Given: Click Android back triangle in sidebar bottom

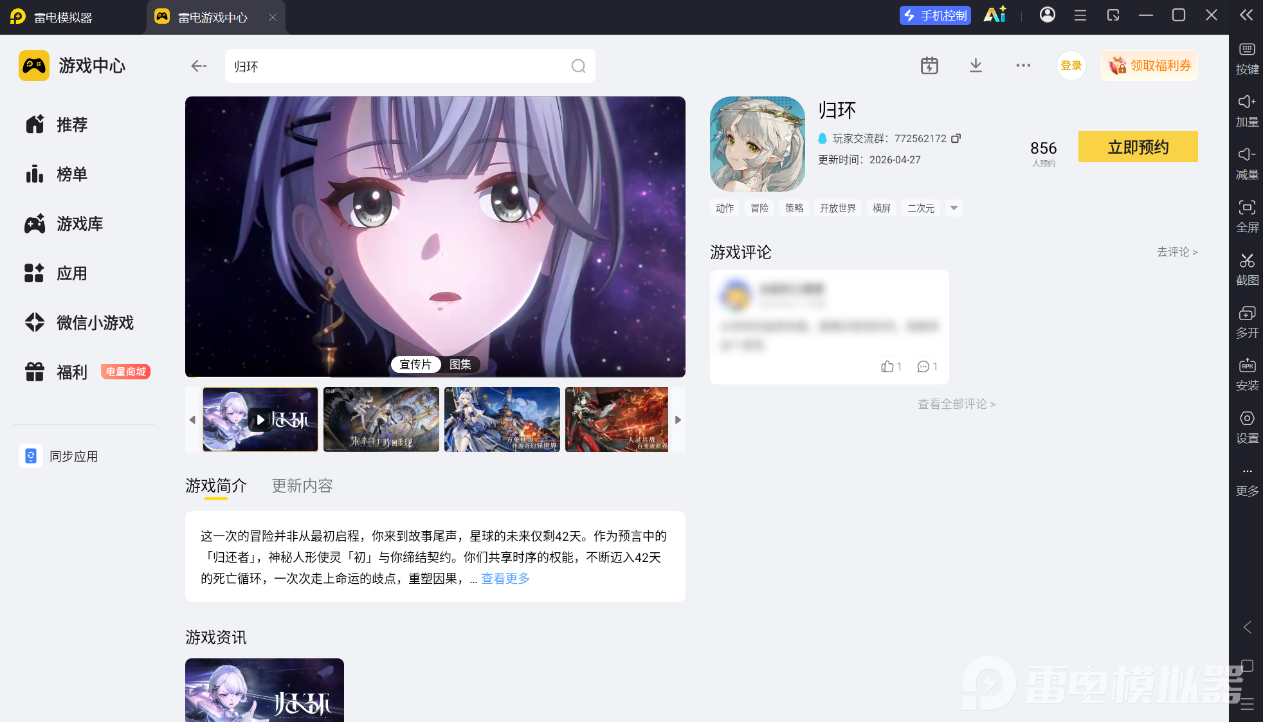Looking at the screenshot, I should point(1247,627).
